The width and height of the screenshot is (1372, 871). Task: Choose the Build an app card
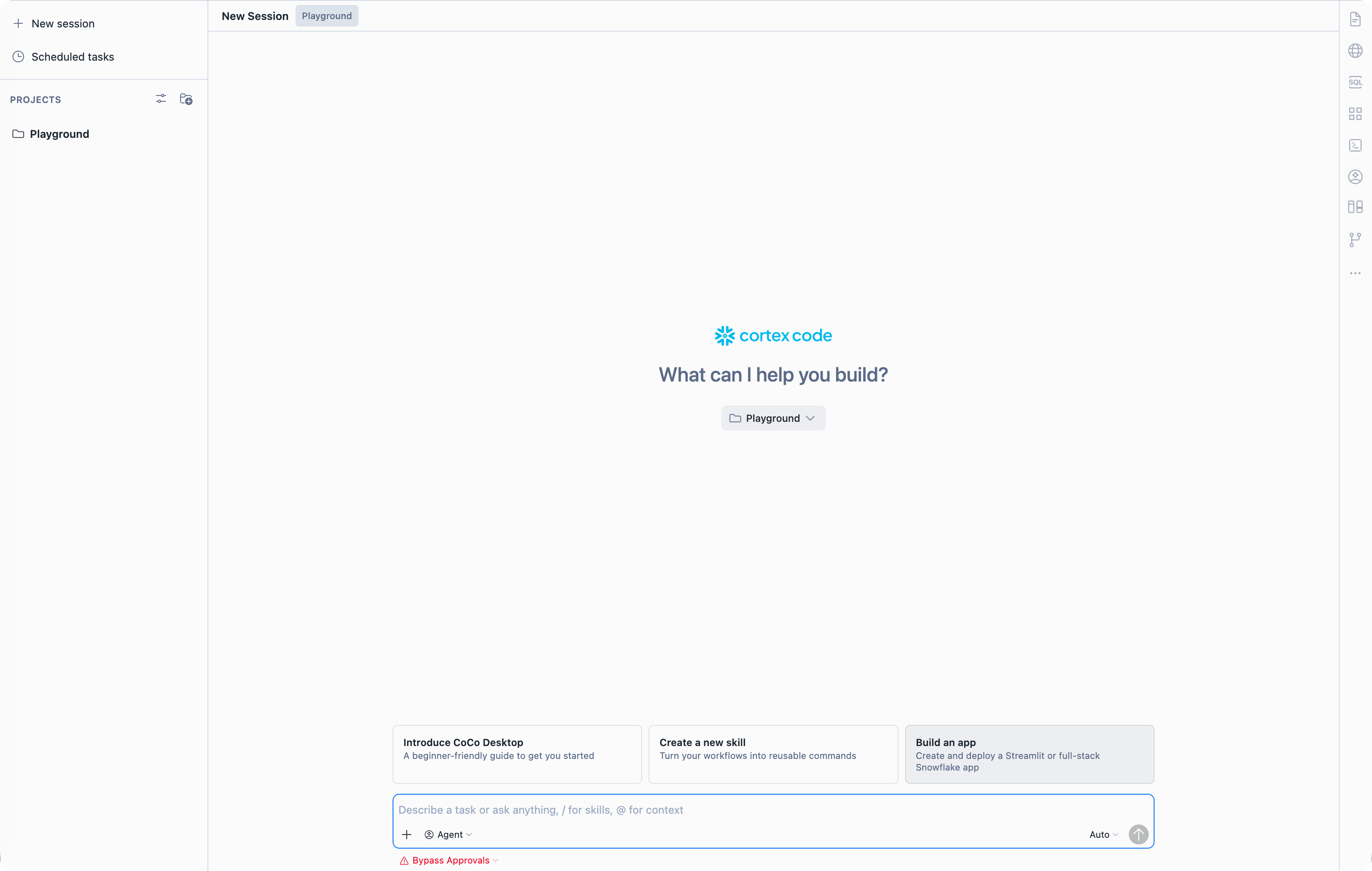click(1030, 754)
